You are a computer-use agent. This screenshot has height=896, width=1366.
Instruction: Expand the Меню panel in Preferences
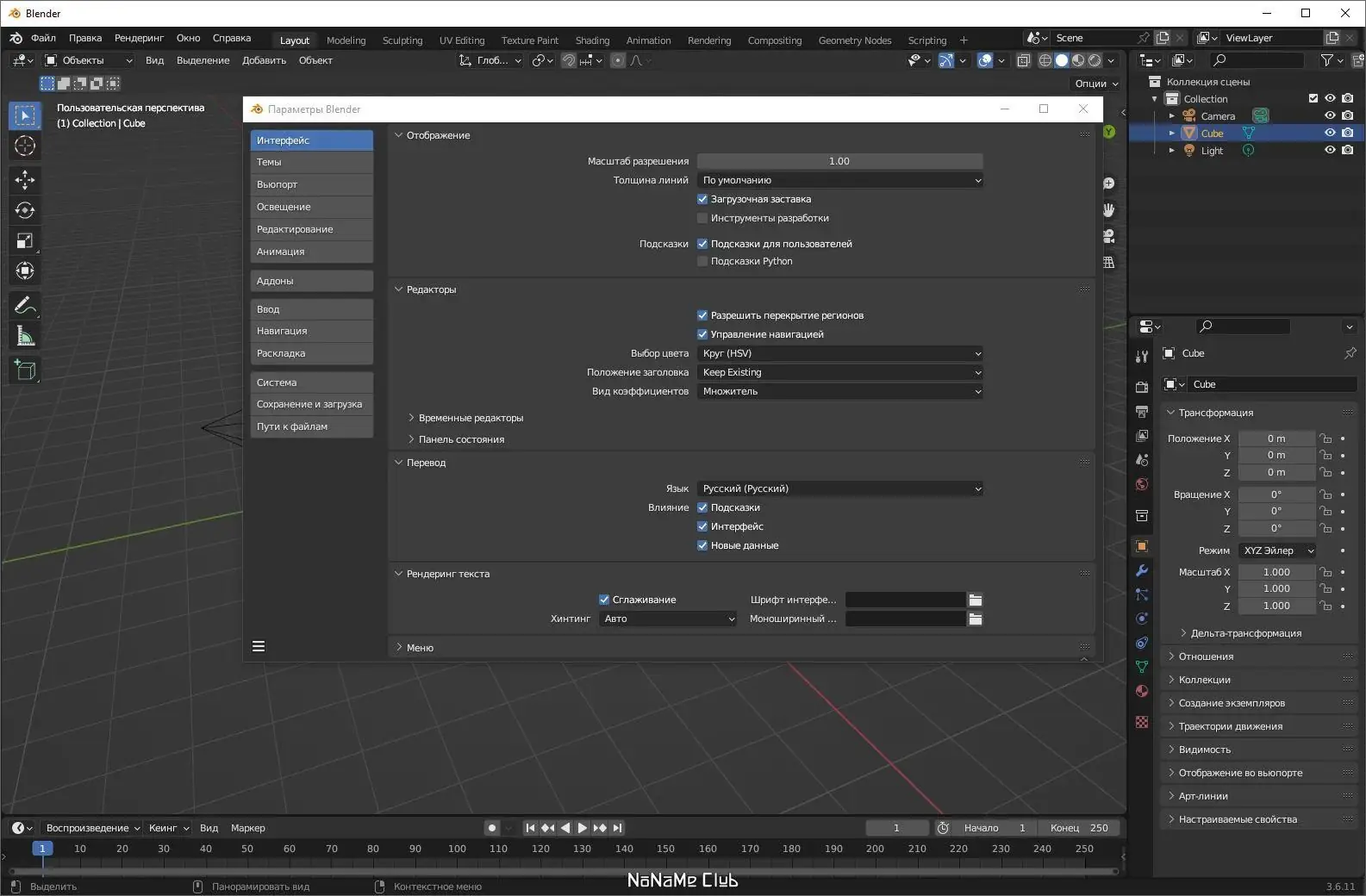point(414,648)
